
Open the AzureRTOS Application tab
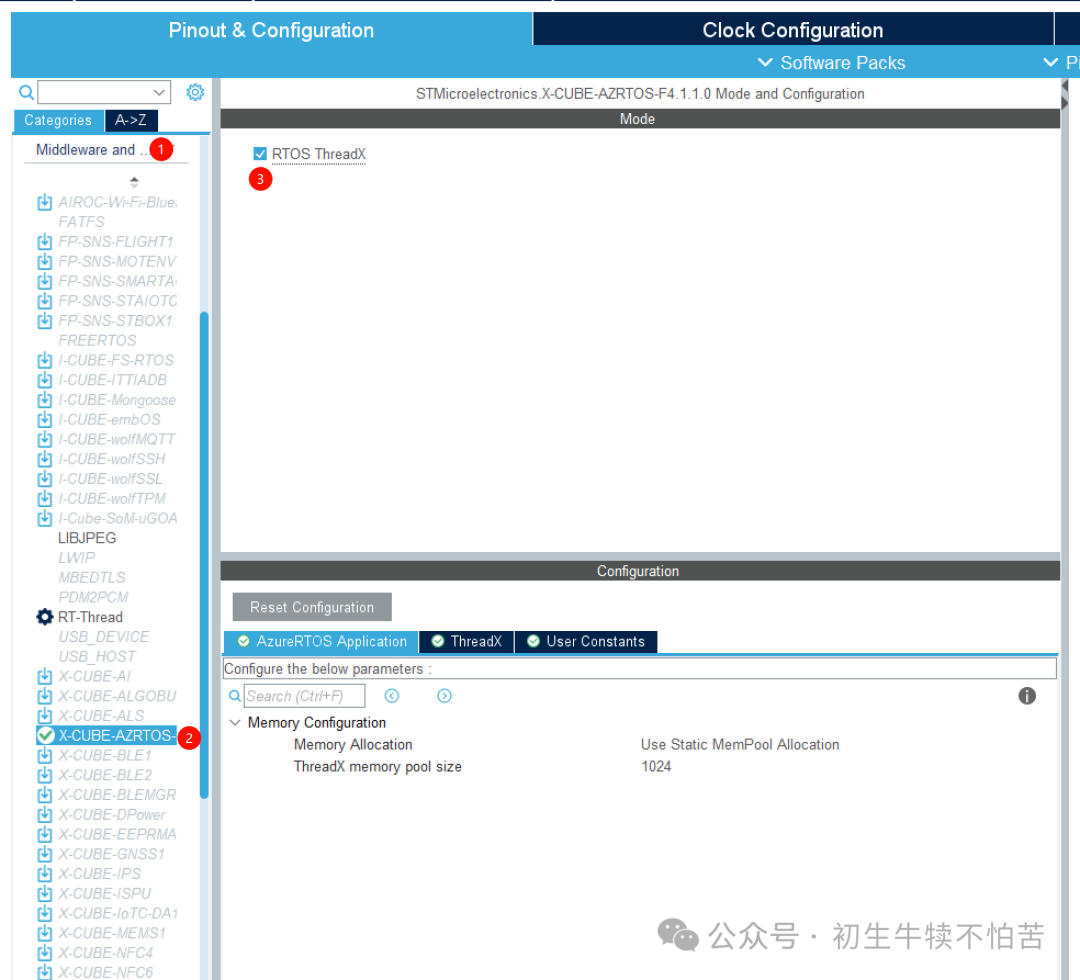pos(322,641)
